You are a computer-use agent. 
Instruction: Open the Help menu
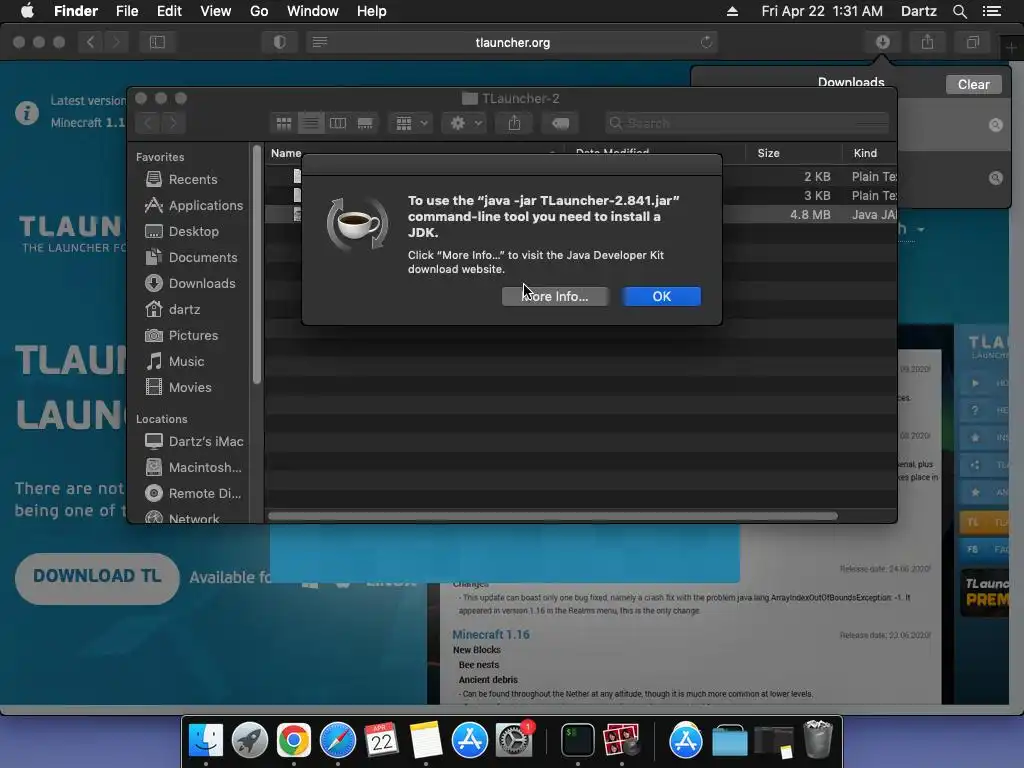click(372, 11)
